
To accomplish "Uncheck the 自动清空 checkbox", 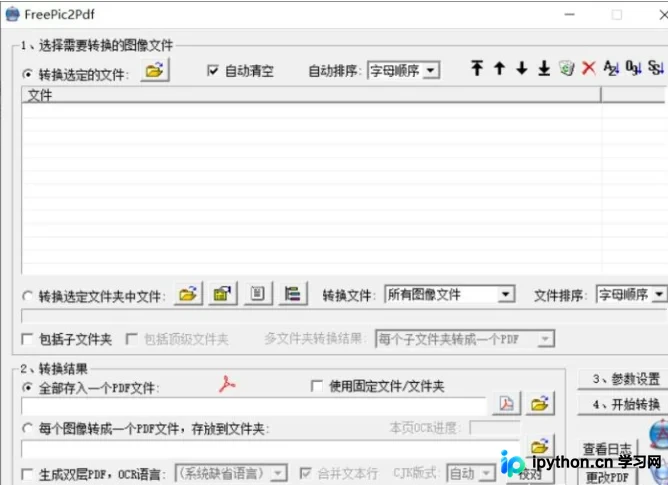I will [x=213, y=70].
